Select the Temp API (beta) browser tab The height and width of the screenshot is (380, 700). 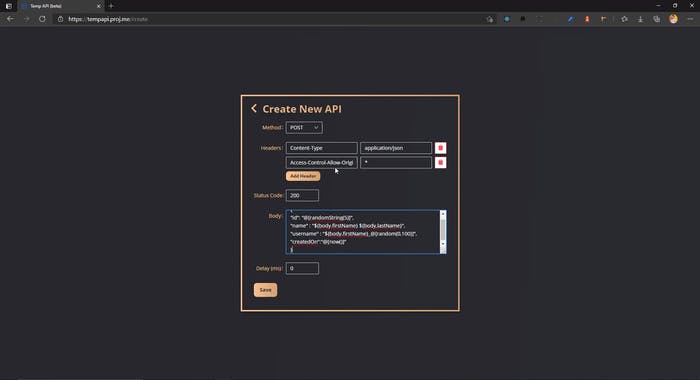tap(60, 6)
